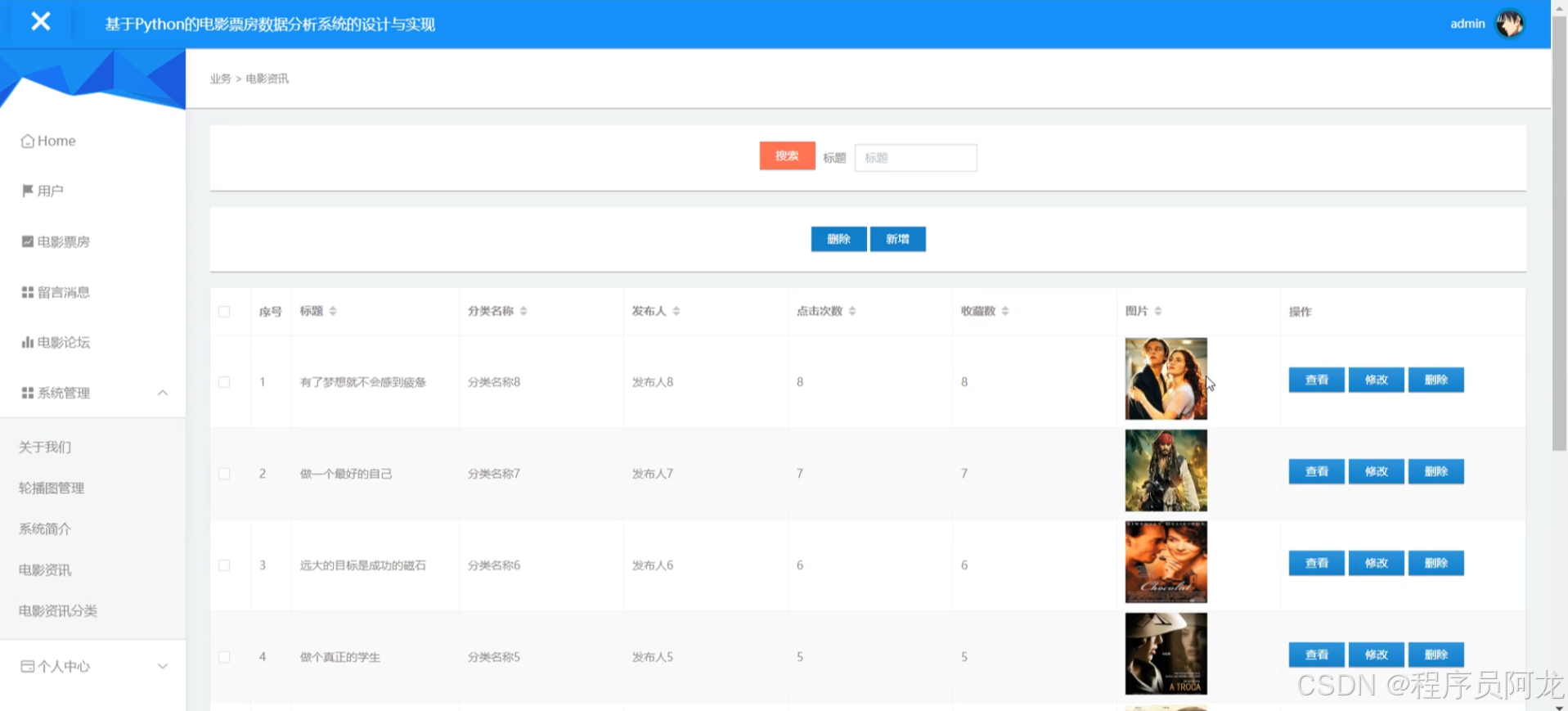This screenshot has width=1568, height=711.
Task: Click the admin username text
Action: [x=1467, y=24]
